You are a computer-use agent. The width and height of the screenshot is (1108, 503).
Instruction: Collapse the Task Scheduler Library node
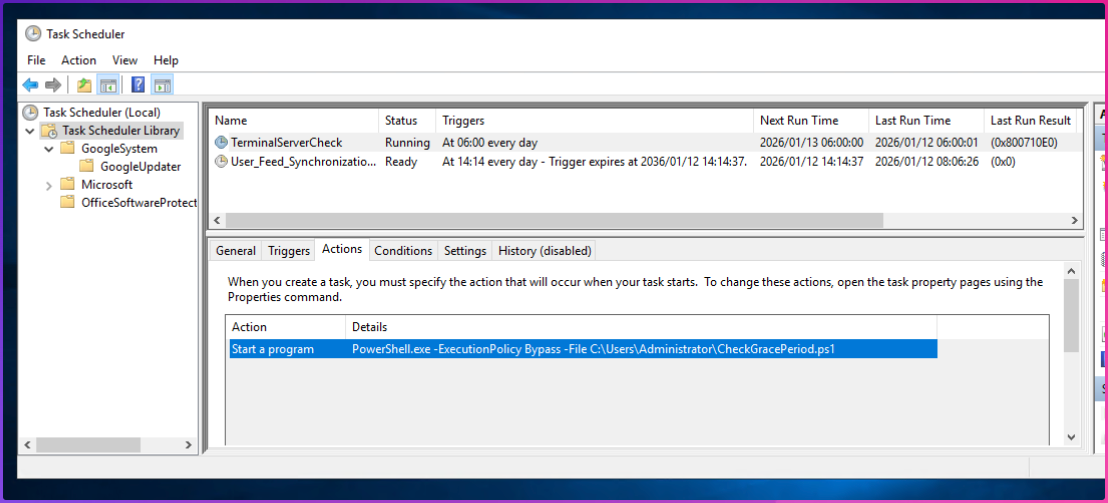tap(30, 131)
